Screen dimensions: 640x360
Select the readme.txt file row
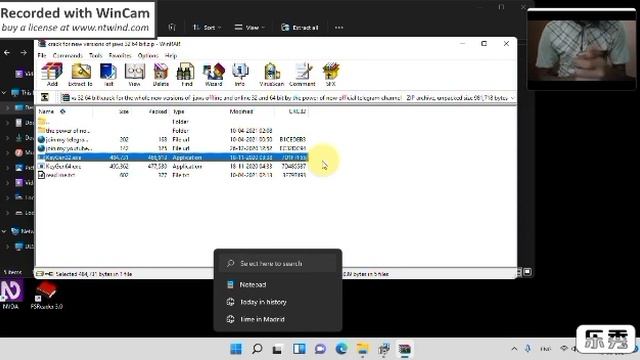172,175
